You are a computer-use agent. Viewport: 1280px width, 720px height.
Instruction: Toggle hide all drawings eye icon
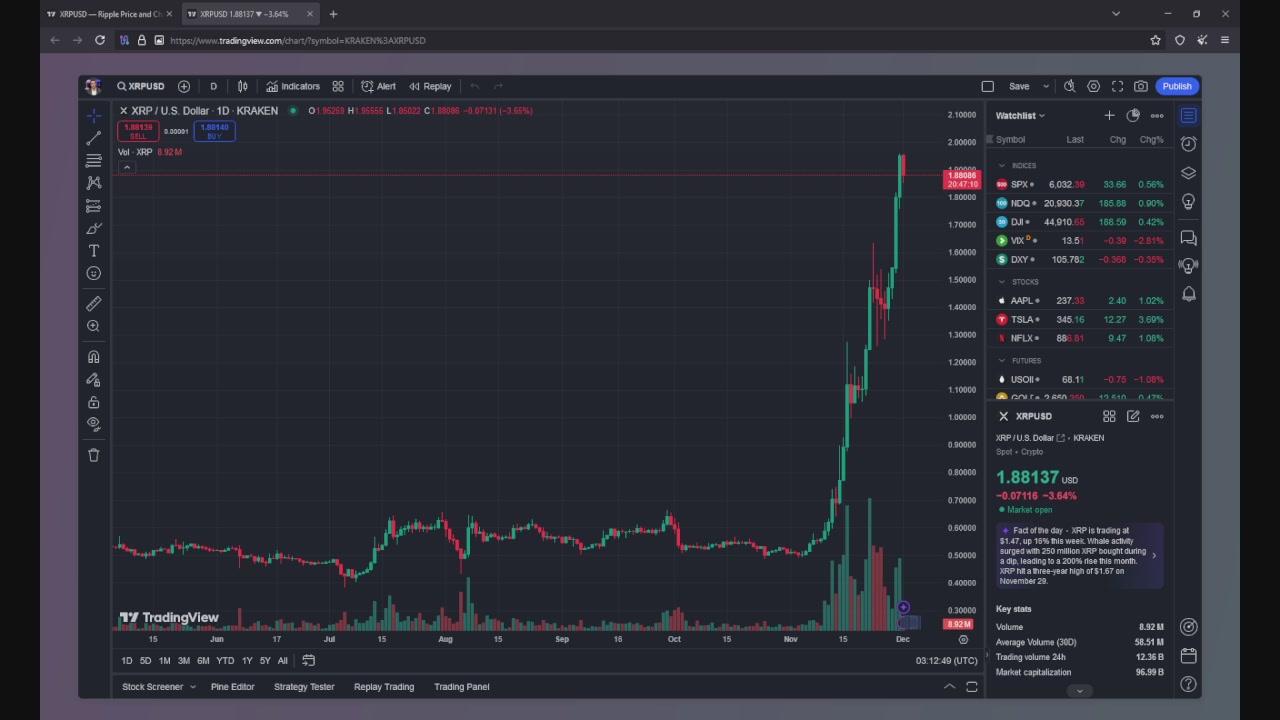93,424
